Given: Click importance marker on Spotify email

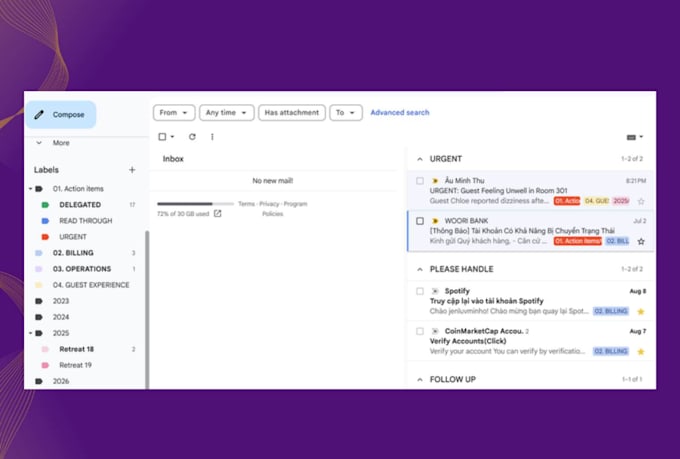Looking at the screenshot, I should [435, 291].
